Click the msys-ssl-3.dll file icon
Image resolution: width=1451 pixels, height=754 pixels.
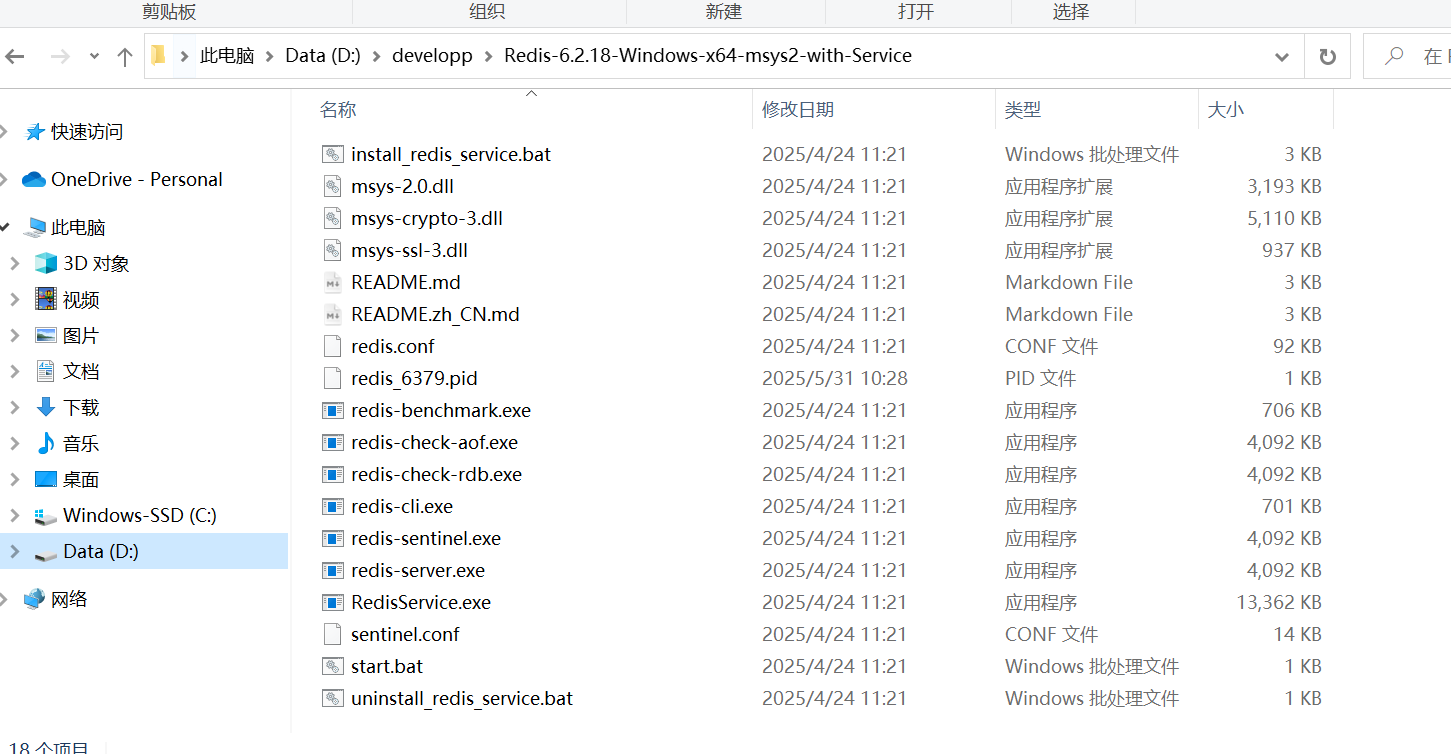pyautogui.click(x=332, y=250)
